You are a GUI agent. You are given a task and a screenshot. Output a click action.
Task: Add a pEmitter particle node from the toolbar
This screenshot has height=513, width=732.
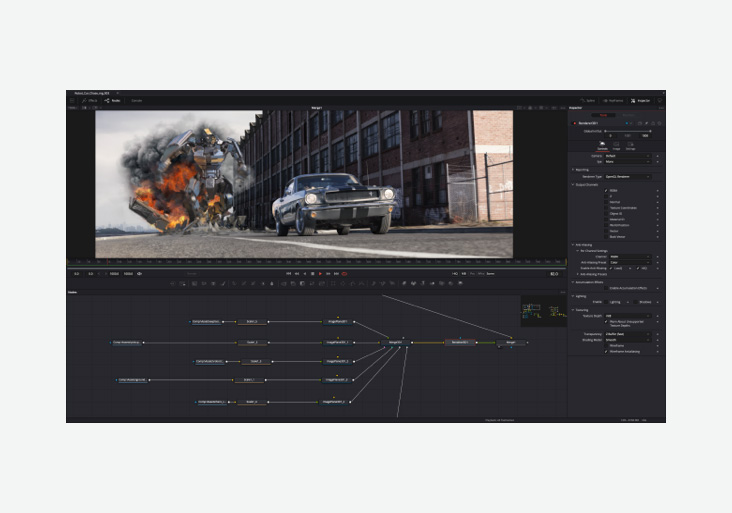pos(373,283)
